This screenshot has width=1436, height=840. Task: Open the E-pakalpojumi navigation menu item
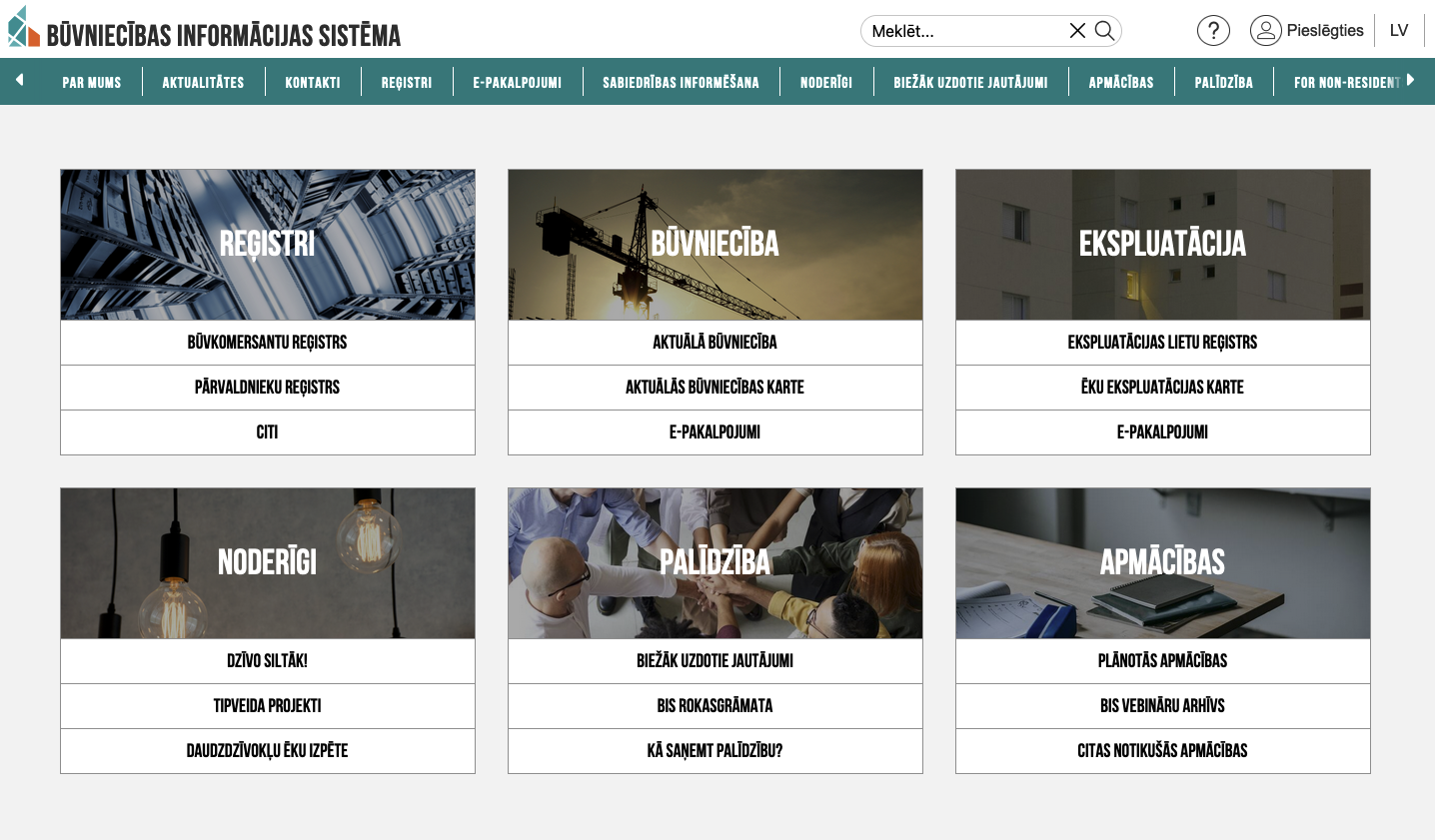[518, 82]
